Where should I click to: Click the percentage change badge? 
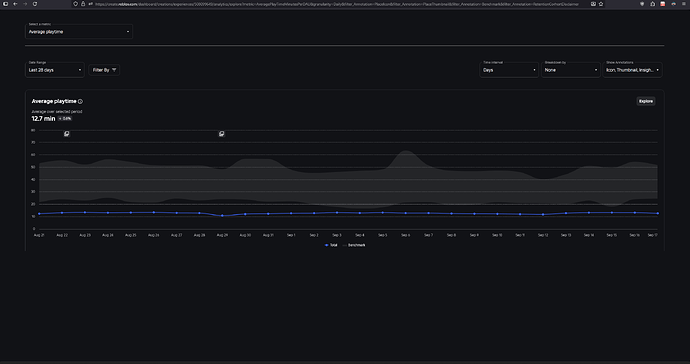coord(65,119)
